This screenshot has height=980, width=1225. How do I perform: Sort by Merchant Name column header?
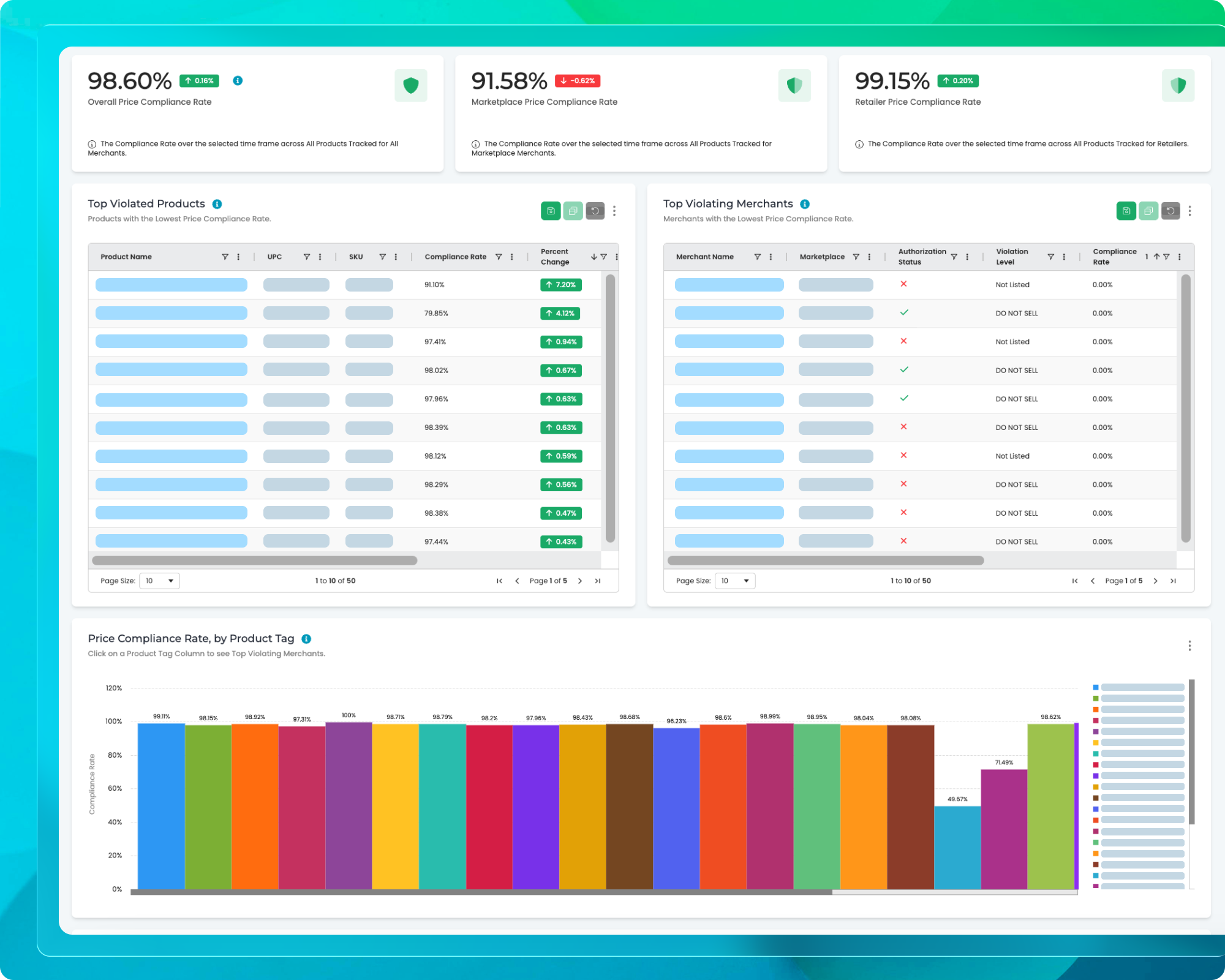[704, 257]
